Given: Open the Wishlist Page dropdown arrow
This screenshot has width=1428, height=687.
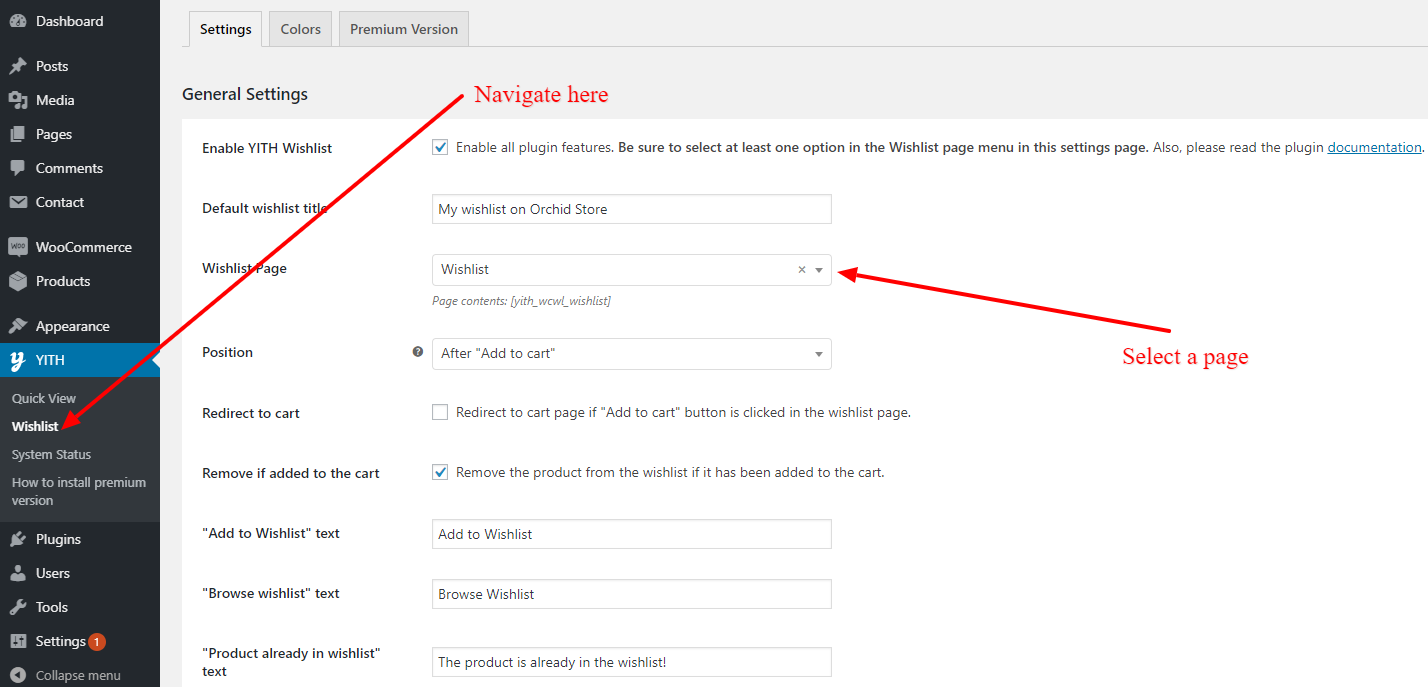Looking at the screenshot, I should coord(819,270).
